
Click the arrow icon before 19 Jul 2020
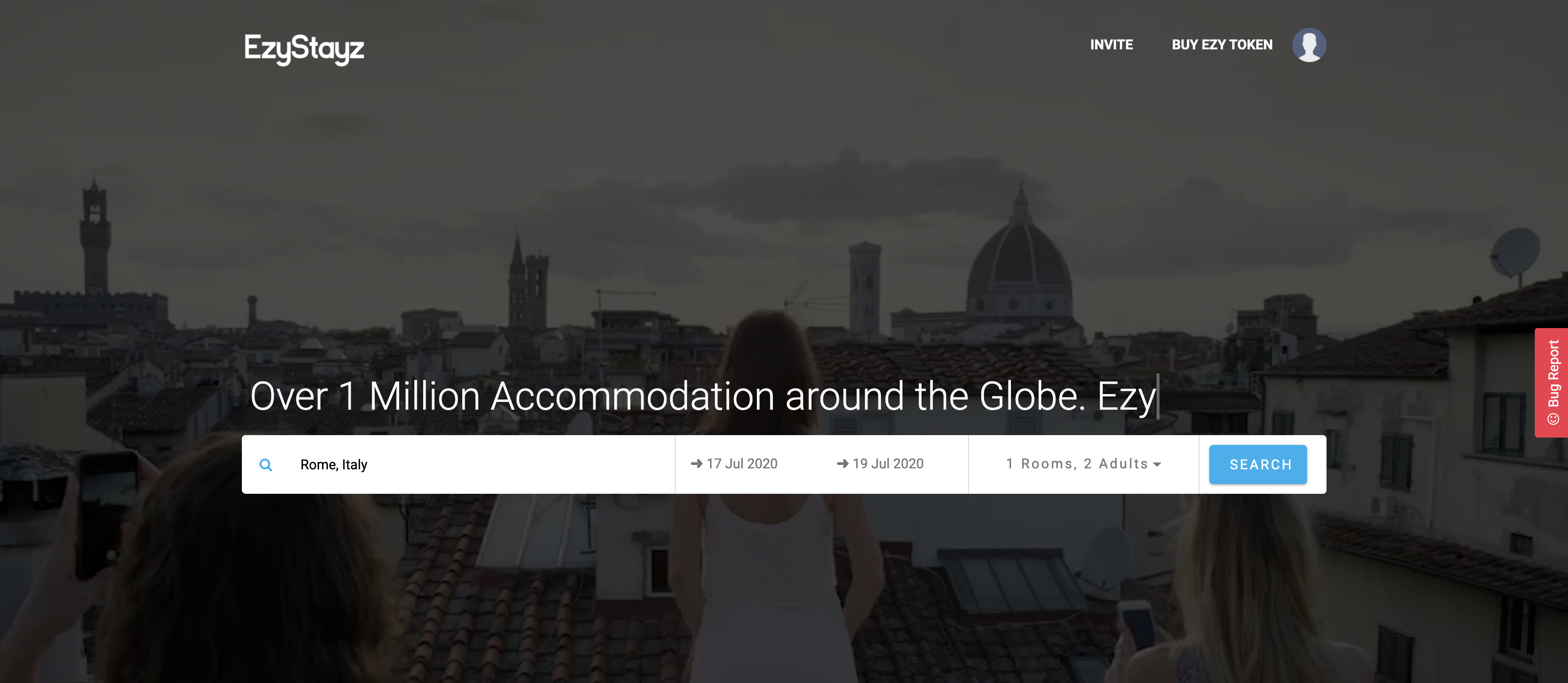[x=842, y=463]
